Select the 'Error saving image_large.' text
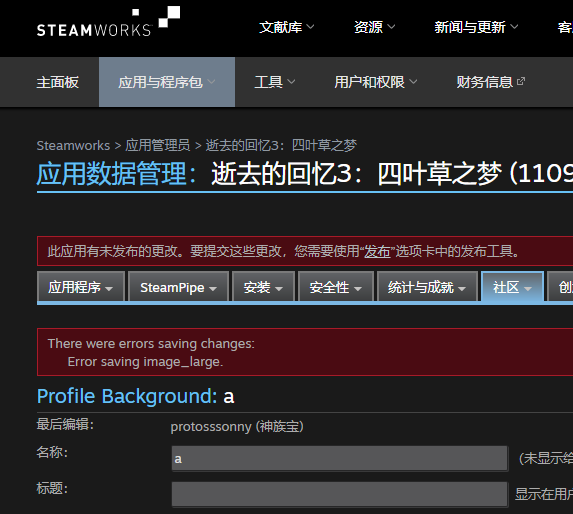Screen dimensions: 573x514 (x=145, y=362)
